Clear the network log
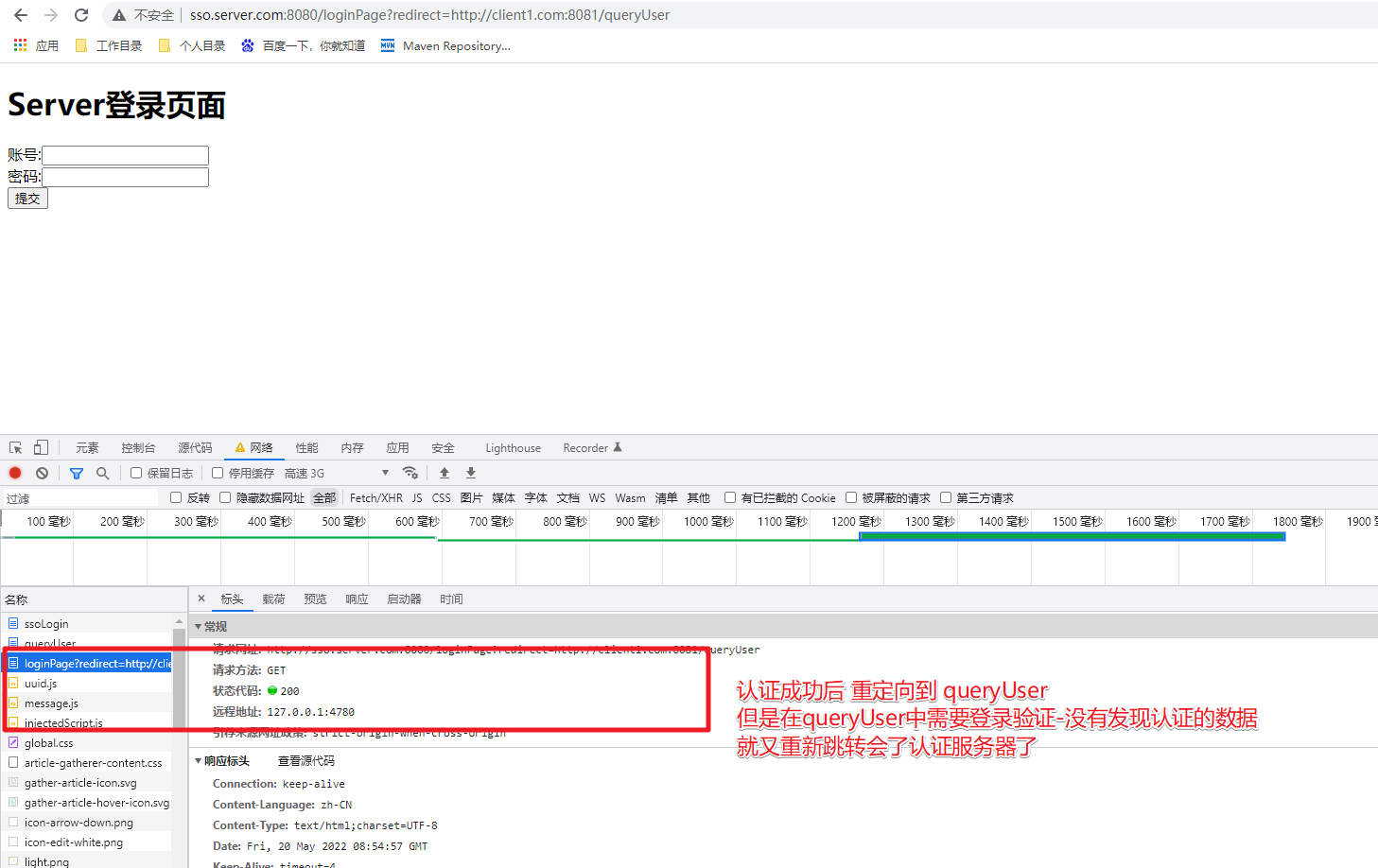Image resolution: width=1378 pixels, height=868 pixels. 42,473
